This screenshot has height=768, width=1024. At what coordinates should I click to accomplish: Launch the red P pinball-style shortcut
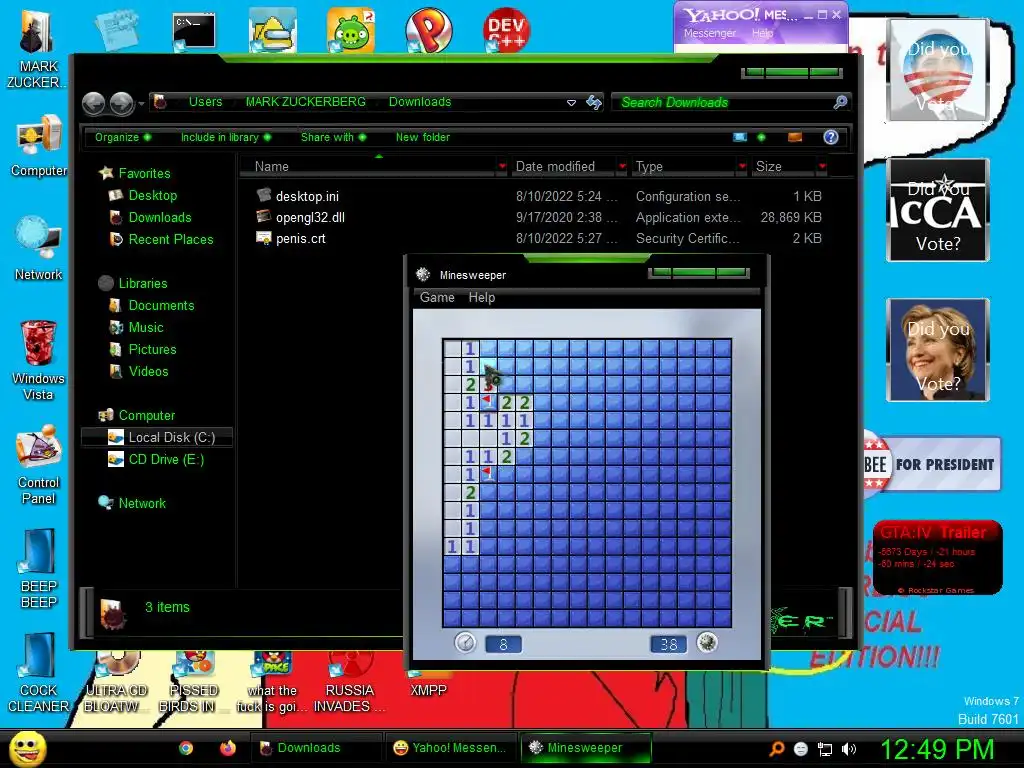tap(428, 31)
